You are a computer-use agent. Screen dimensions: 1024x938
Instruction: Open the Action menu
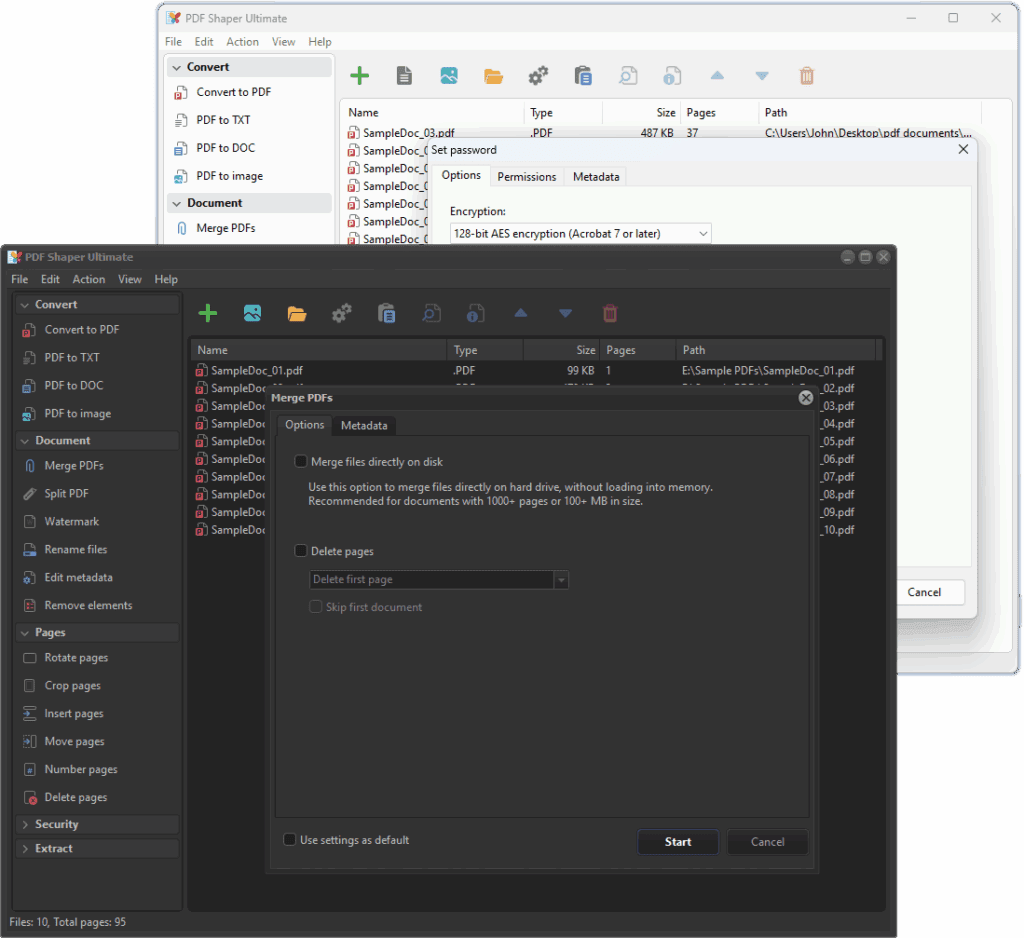[88, 279]
